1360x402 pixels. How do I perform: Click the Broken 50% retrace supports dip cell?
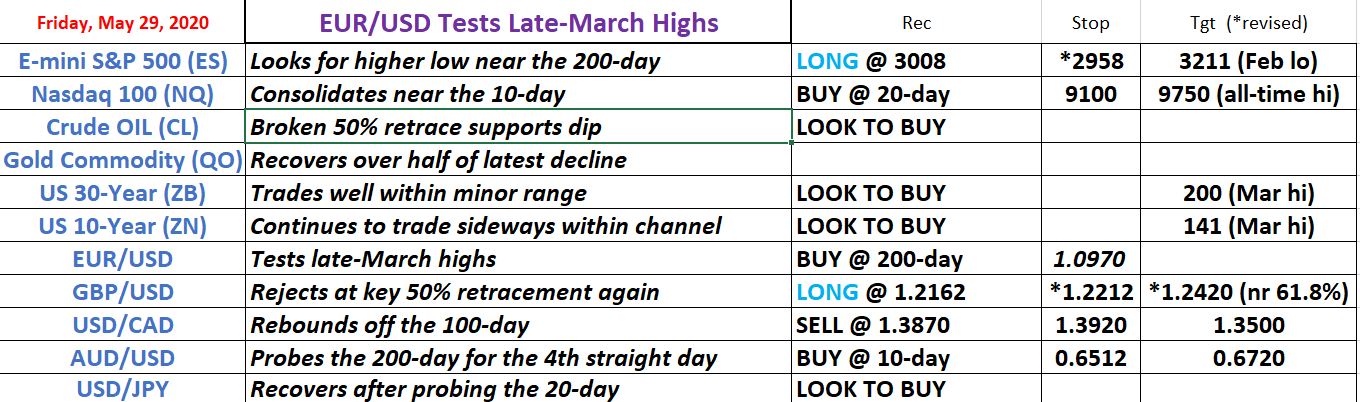click(518, 127)
